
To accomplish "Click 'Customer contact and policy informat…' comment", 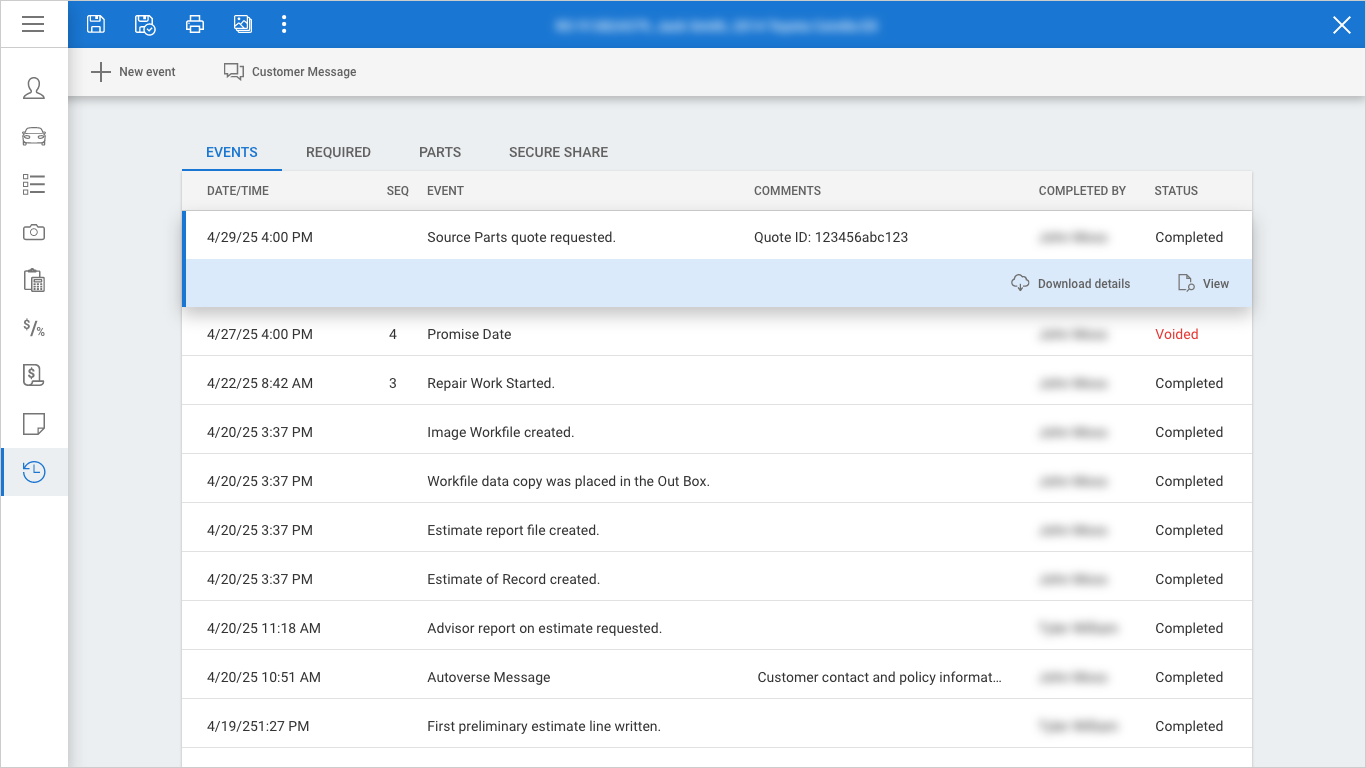I will (x=879, y=677).
